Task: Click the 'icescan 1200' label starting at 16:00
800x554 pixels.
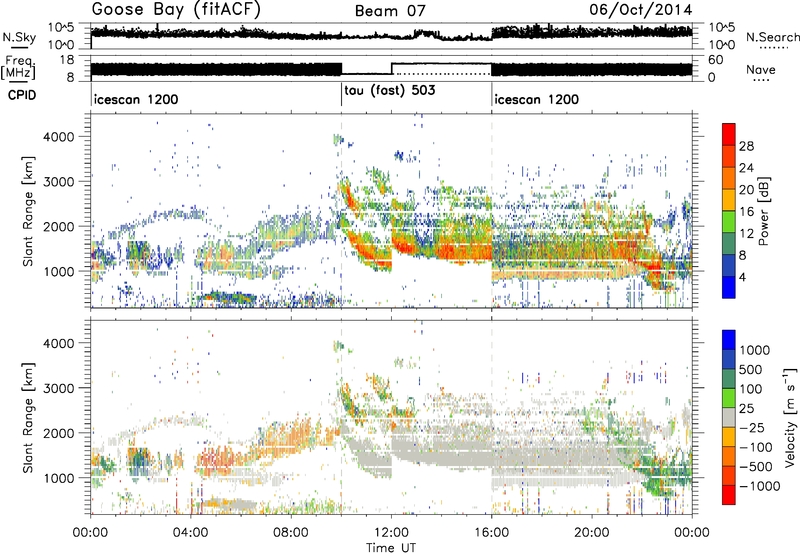Action: pyautogui.click(x=537, y=99)
